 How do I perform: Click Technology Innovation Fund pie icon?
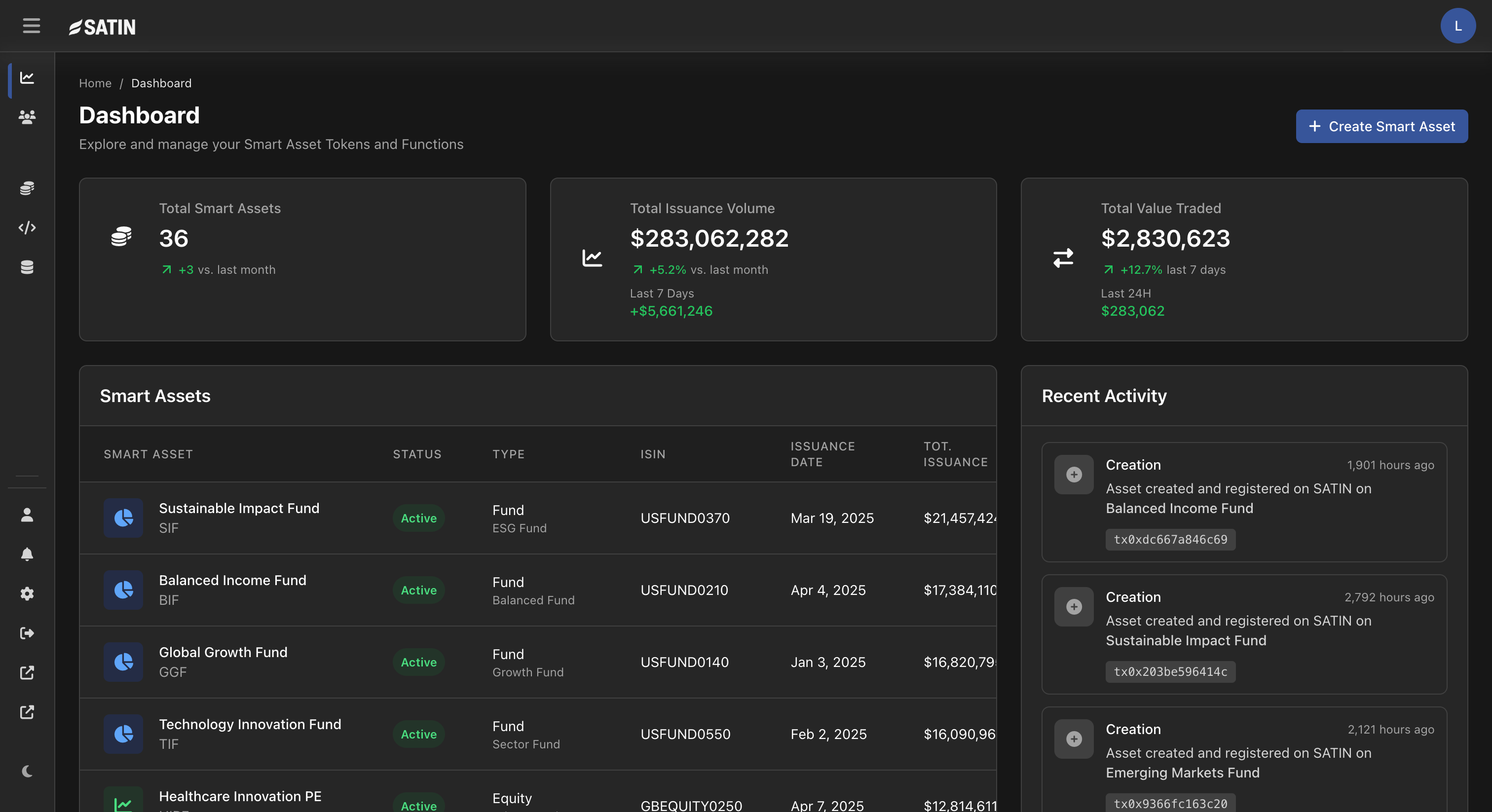(123, 734)
